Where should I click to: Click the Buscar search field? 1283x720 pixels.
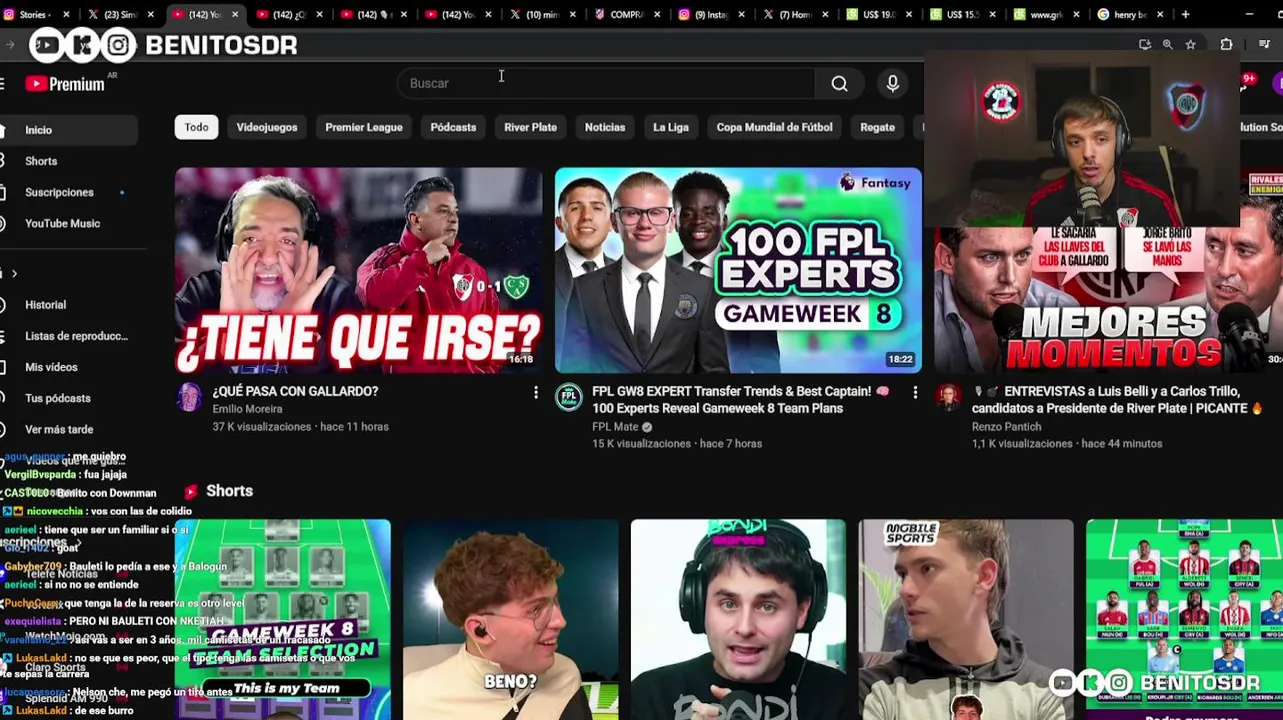(605, 83)
